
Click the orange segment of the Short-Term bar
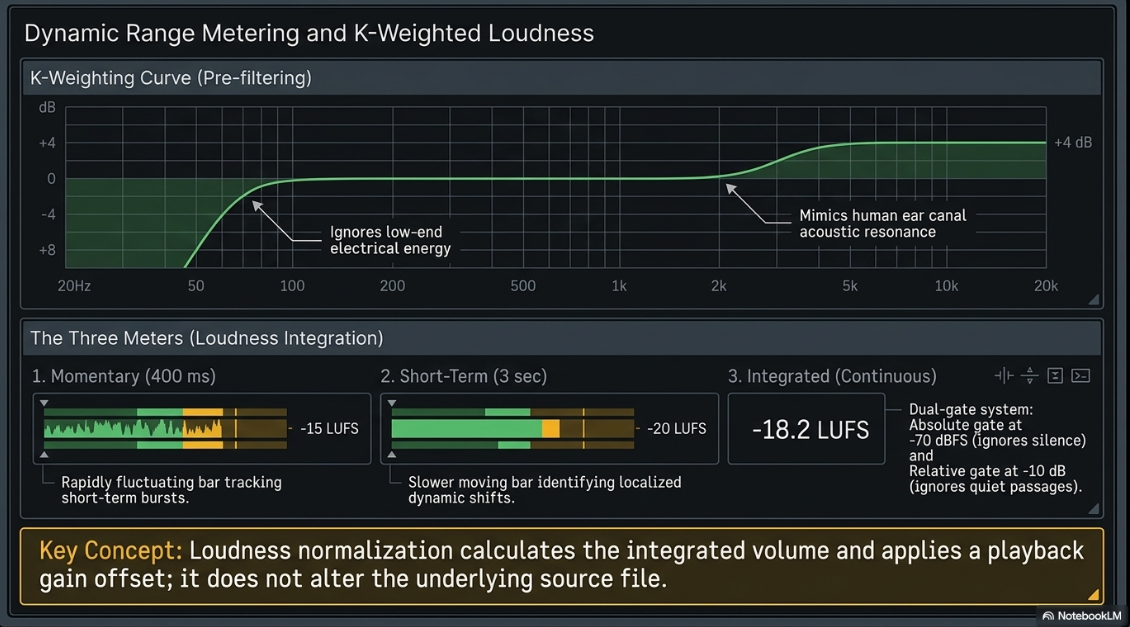pyautogui.click(x=551, y=429)
